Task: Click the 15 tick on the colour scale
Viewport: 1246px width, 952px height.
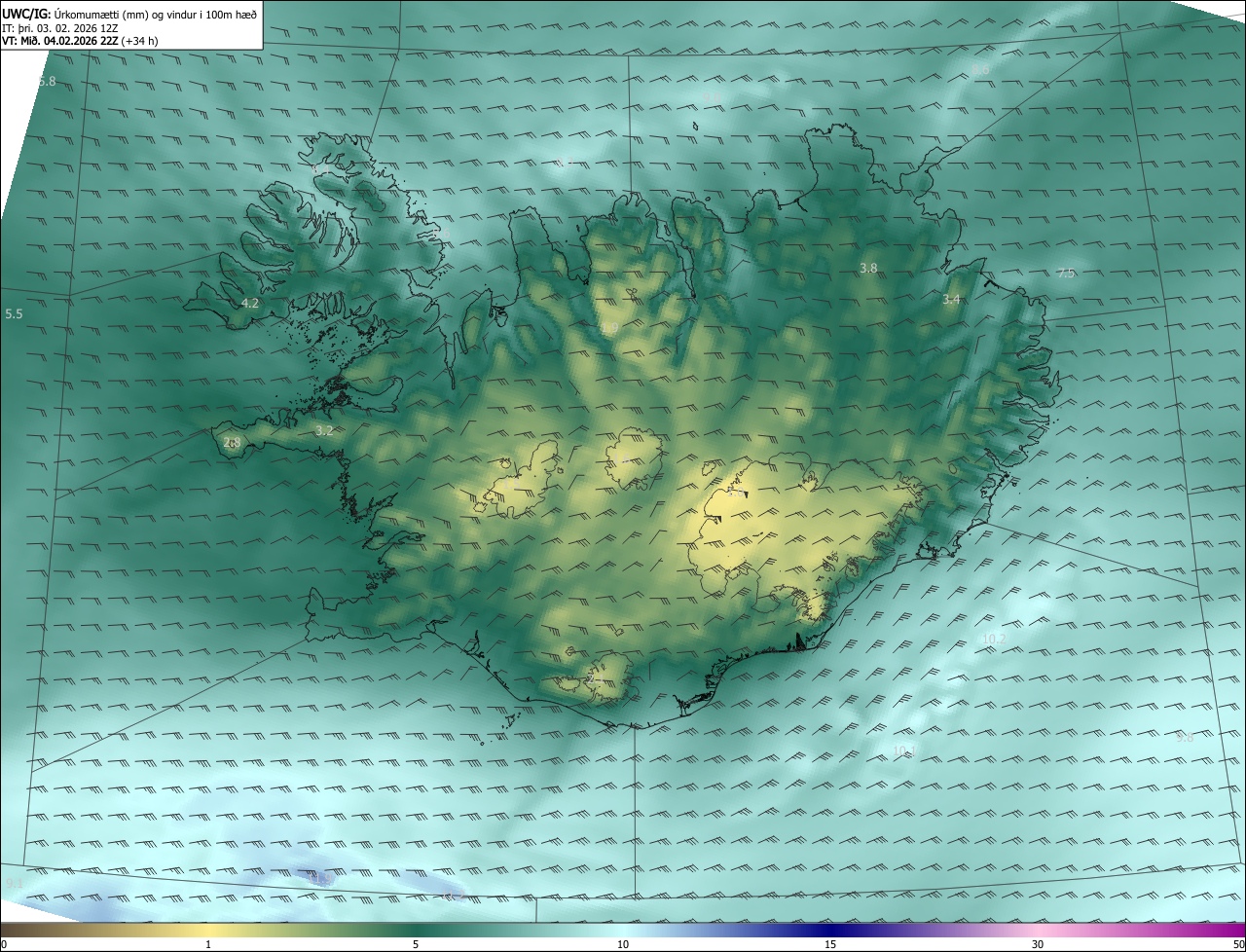Action: [830, 944]
